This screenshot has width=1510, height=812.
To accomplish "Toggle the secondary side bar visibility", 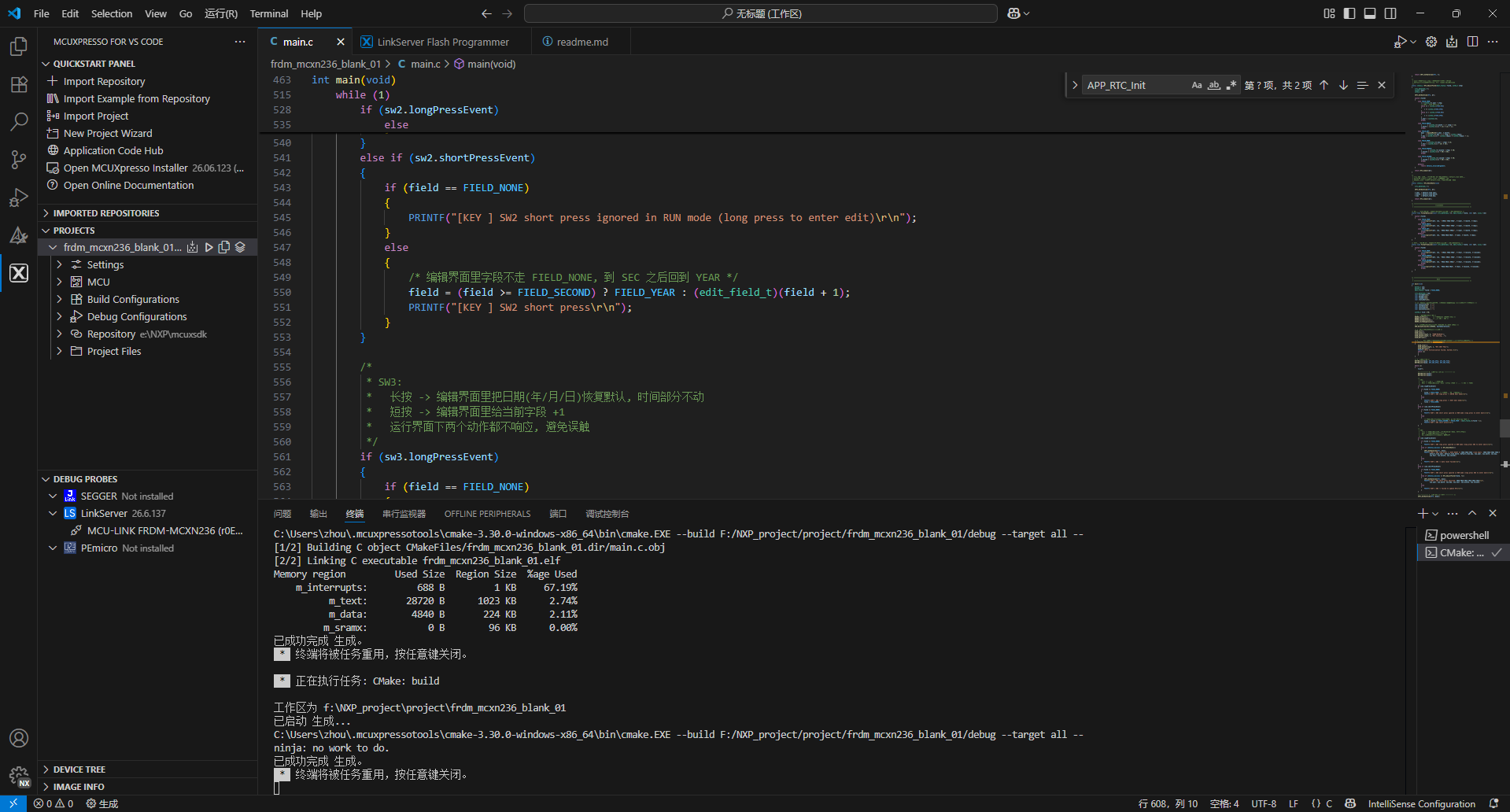I will click(x=1390, y=13).
